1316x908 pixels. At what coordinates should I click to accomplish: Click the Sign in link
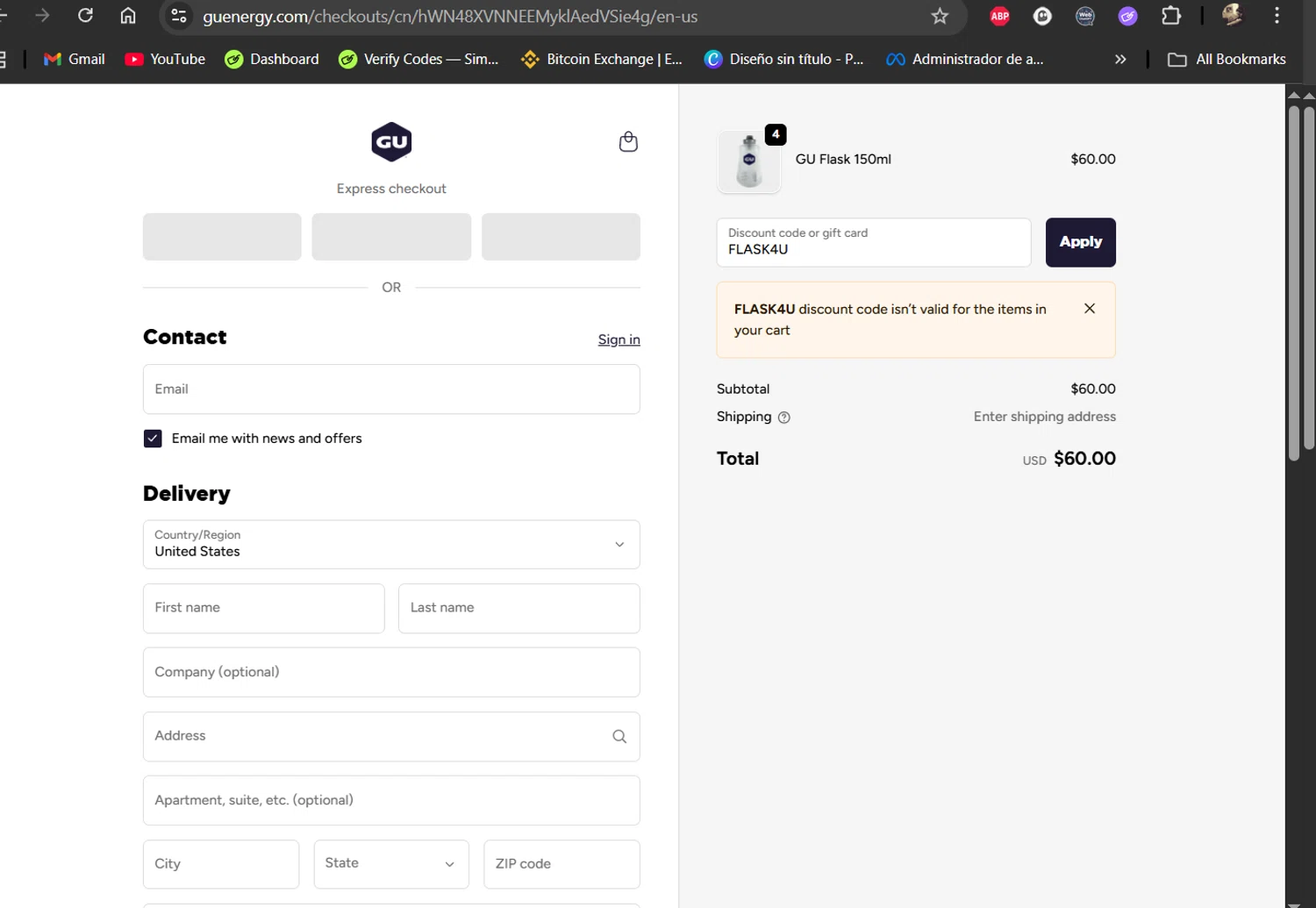[619, 340]
